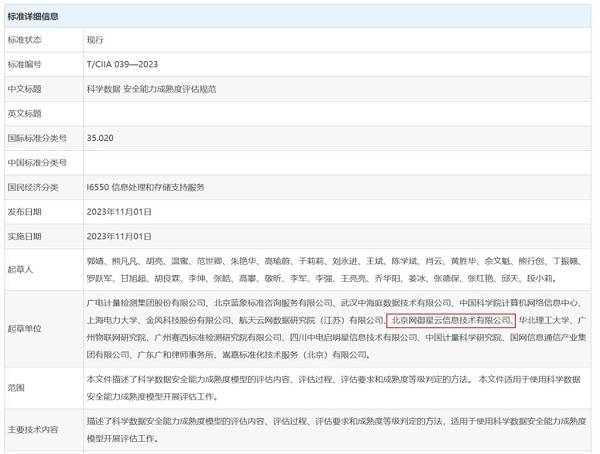Click the 发布日期 row label
600x454 pixels.
[x=27, y=212]
